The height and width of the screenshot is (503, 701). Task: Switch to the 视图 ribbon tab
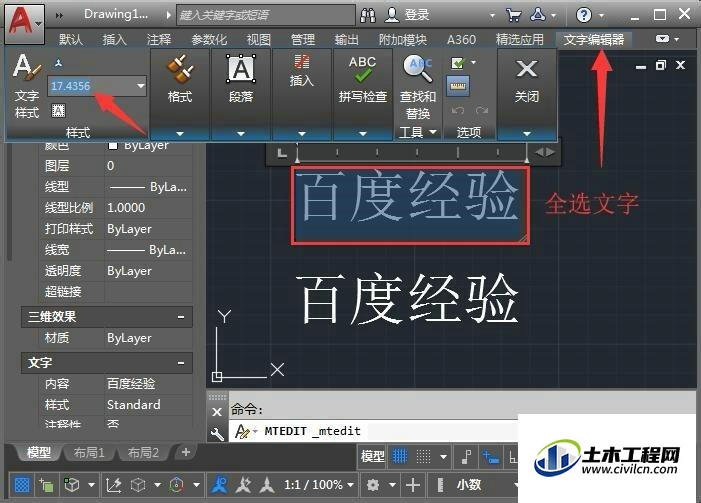(x=258, y=40)
